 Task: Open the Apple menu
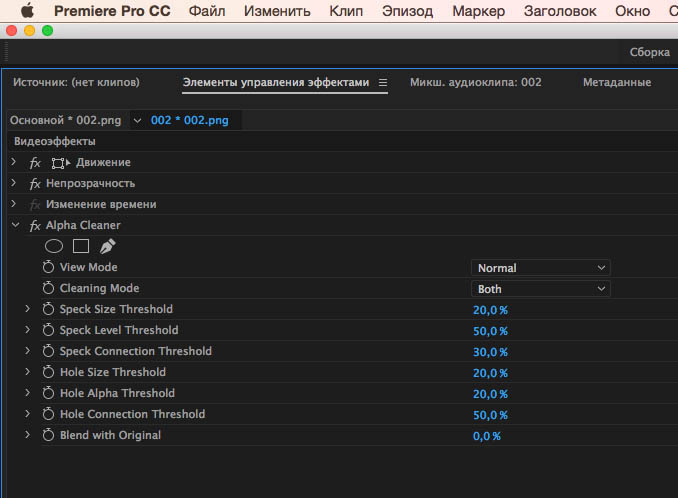[27, 11]
